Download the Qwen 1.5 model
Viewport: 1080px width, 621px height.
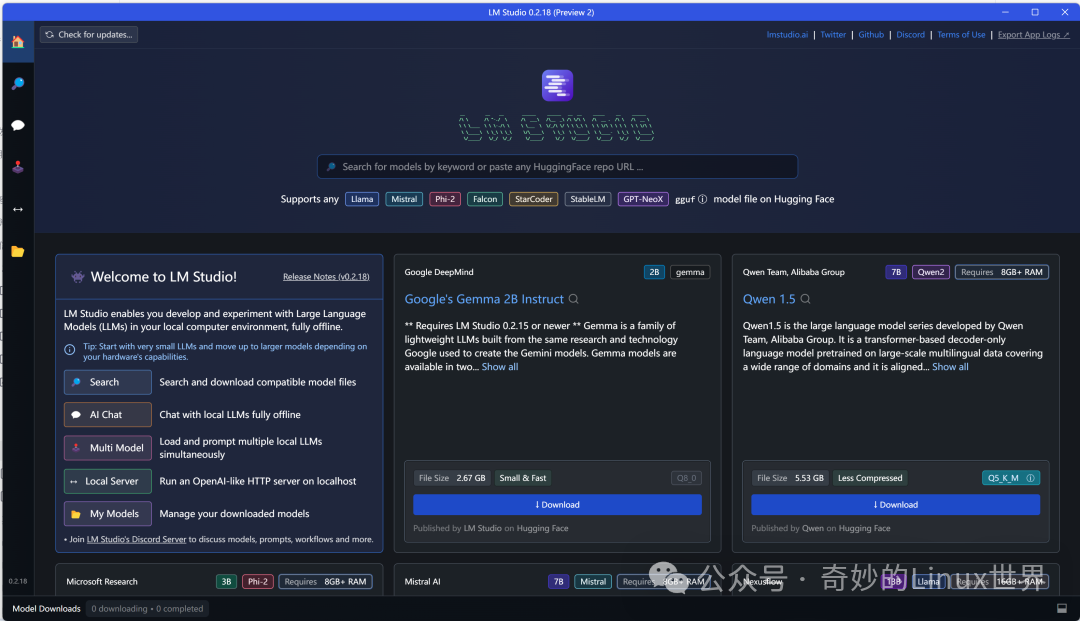(x=895, y=505)
